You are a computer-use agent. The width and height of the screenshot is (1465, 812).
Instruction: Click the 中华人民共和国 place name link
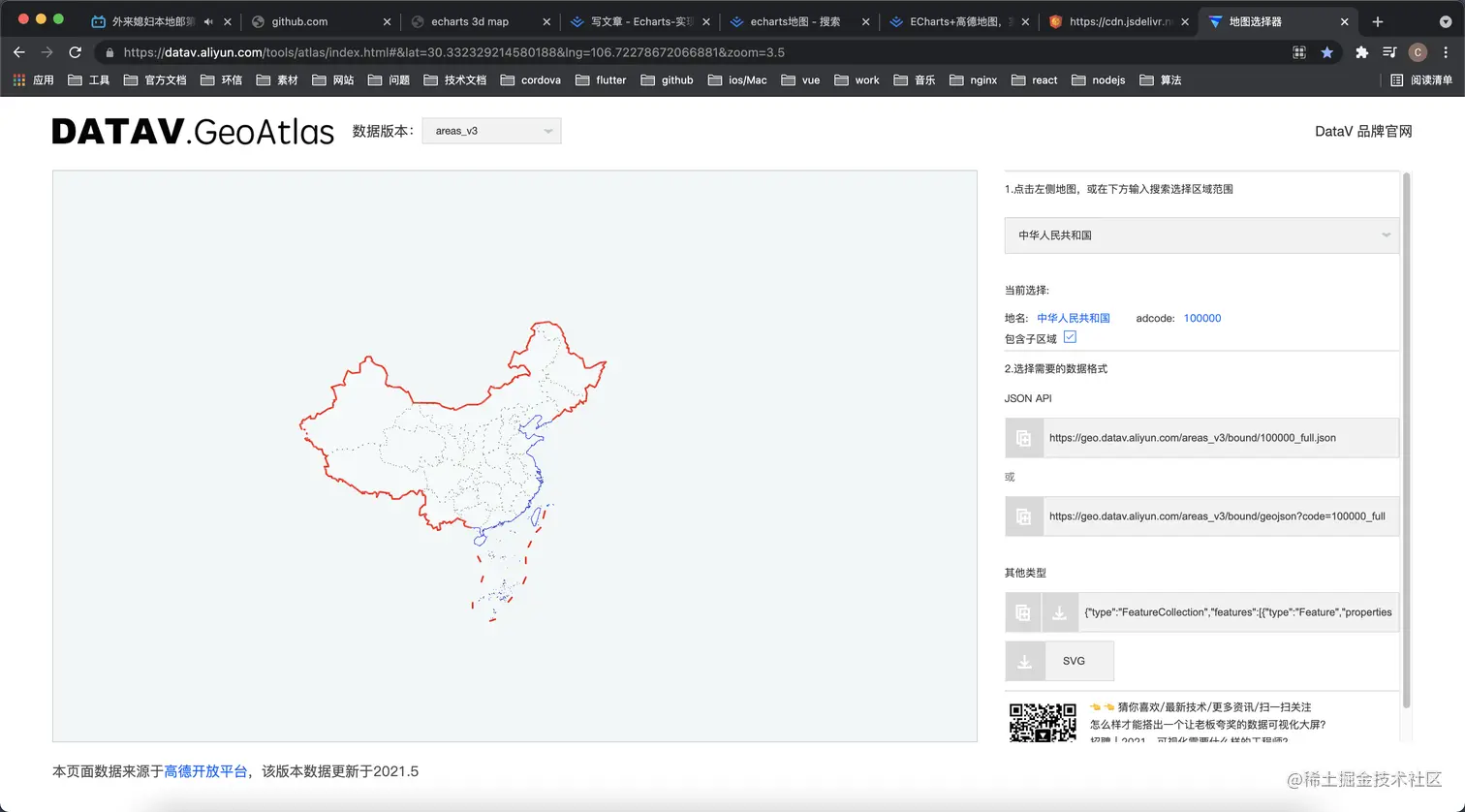coord(1074,318)
